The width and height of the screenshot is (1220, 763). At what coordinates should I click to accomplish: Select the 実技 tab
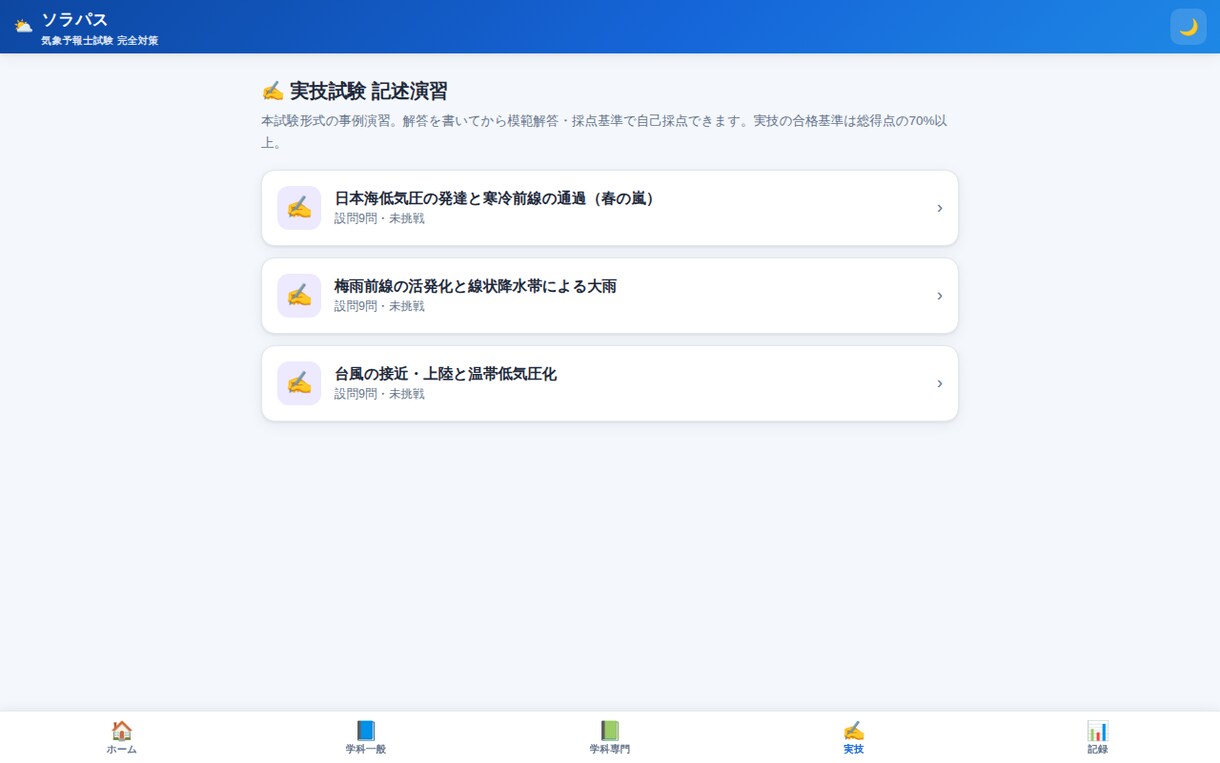coord(853,738)
